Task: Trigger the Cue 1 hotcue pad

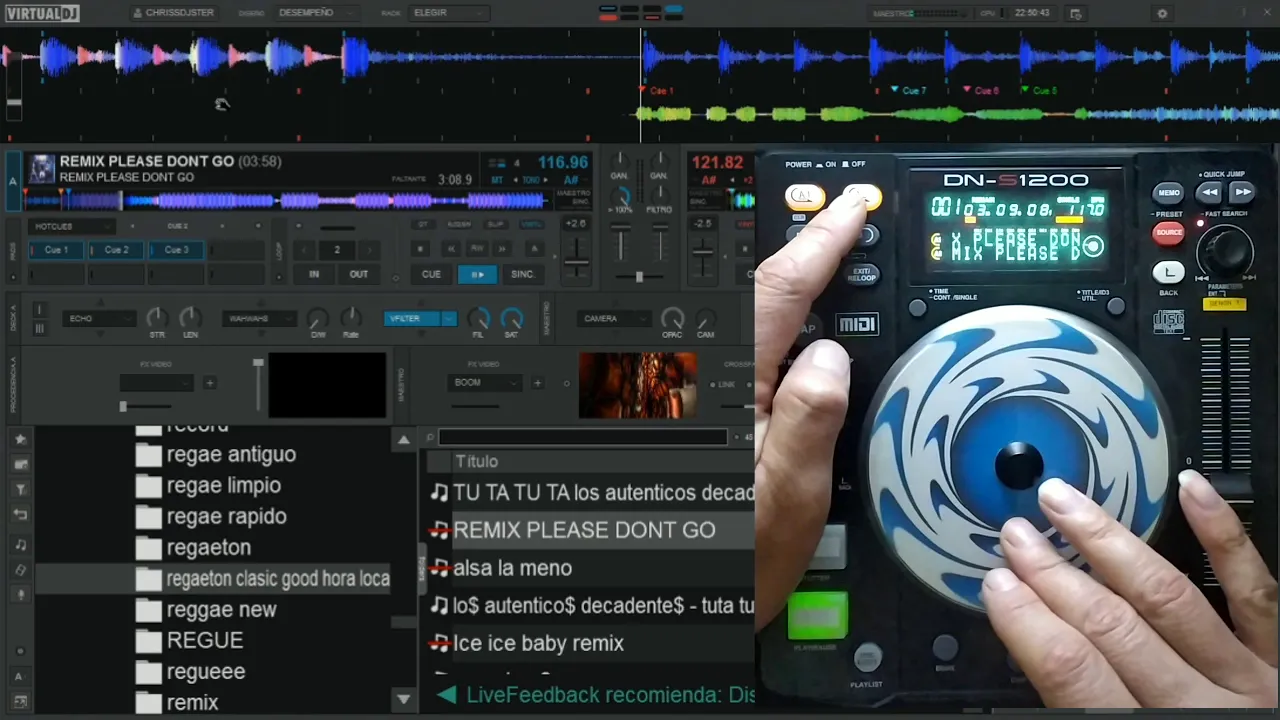Action: click(x=57, y=250)
